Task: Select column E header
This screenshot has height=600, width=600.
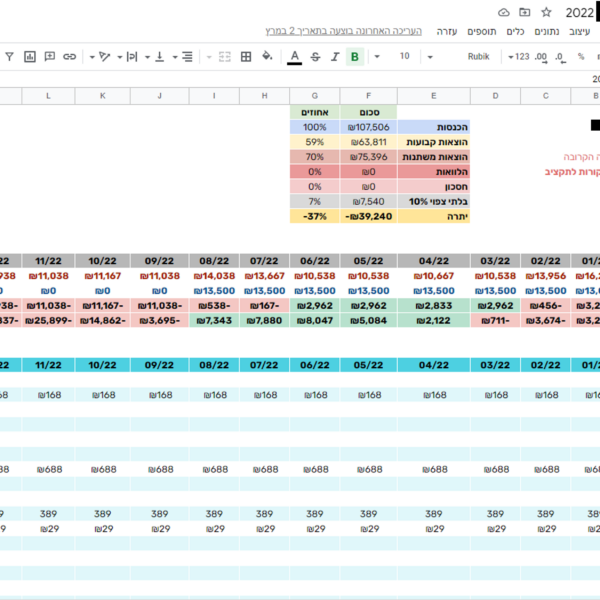Action: click(x=434, y=96)
